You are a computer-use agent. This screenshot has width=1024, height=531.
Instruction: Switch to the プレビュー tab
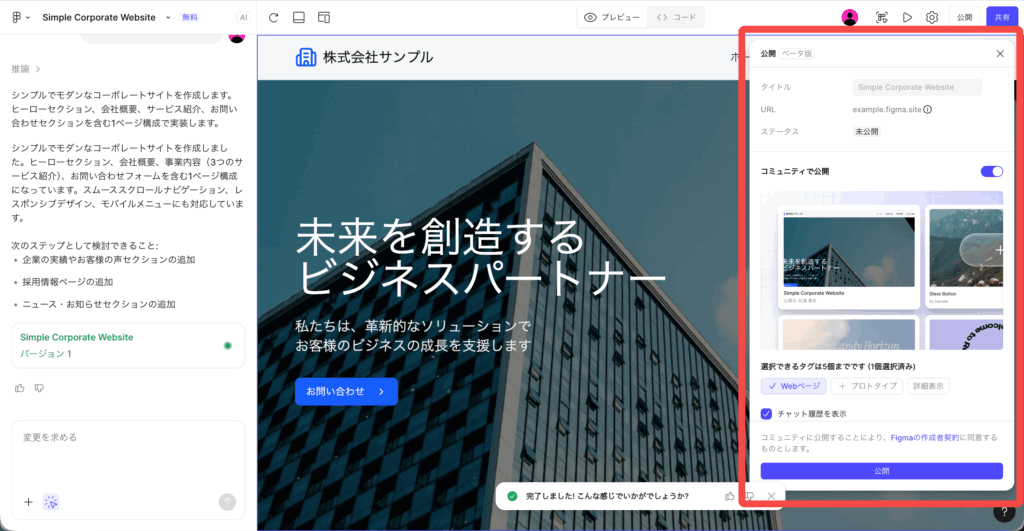click(x=612, y=18)
